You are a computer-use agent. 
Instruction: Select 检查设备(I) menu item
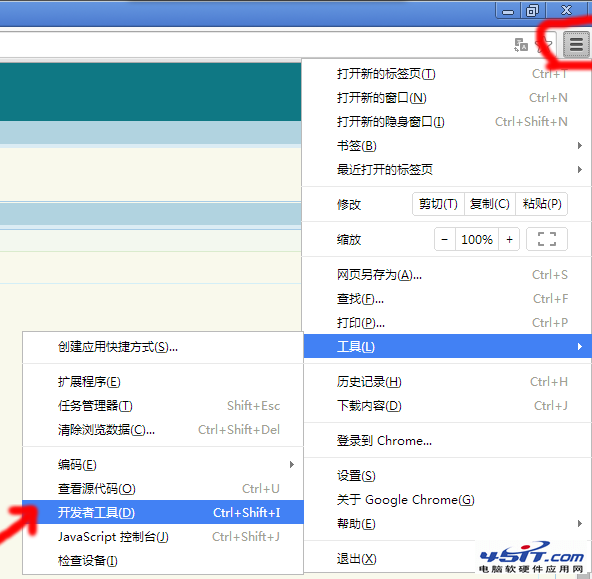tap(163, 561)
